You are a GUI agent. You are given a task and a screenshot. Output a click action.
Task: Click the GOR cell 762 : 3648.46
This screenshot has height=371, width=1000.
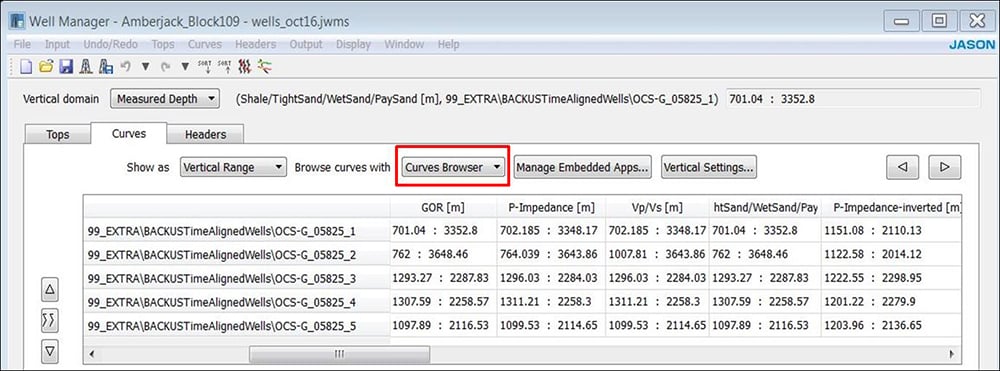(443, 254)
